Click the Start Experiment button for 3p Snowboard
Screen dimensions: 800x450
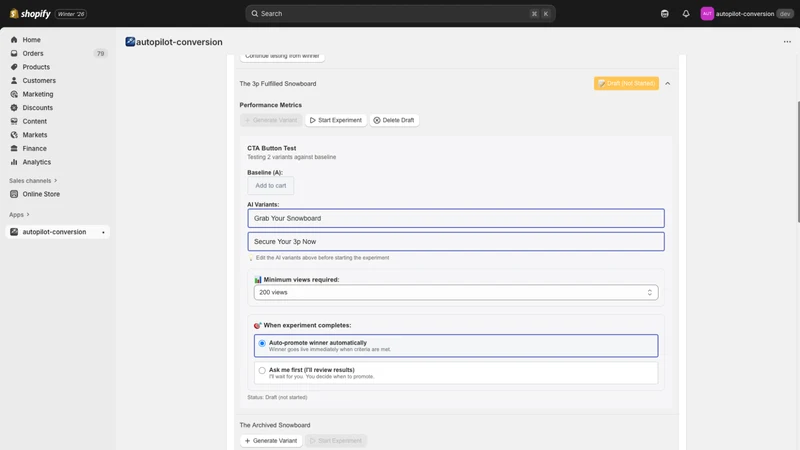(x=336, y=120)
